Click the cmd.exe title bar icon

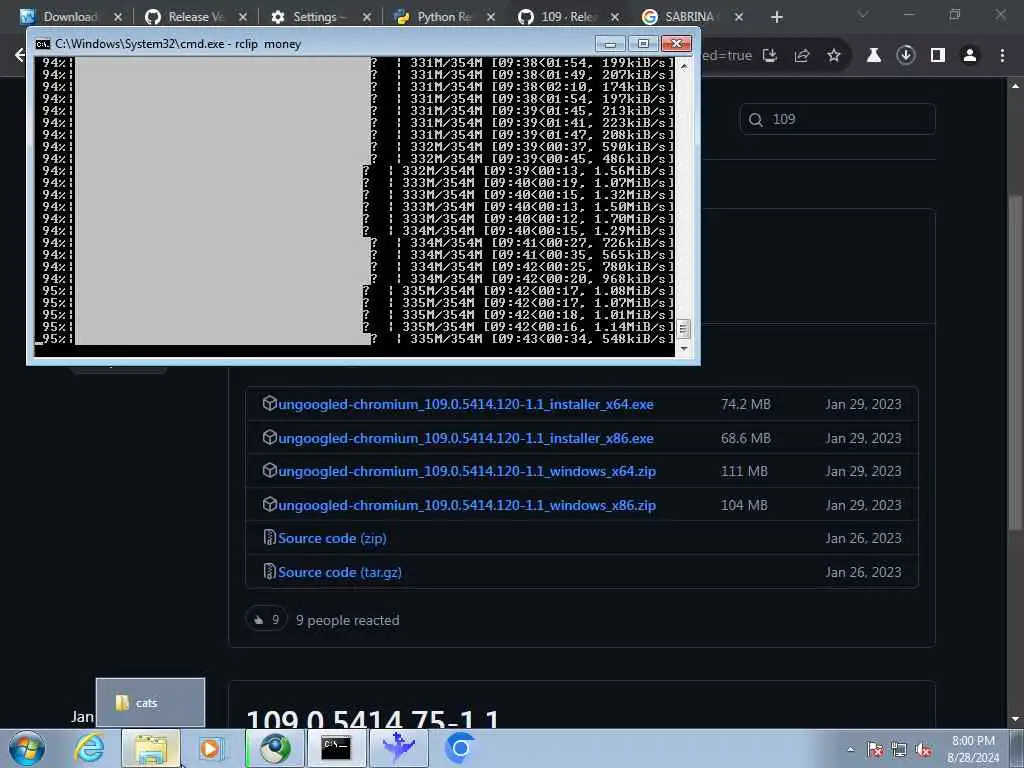42,44
